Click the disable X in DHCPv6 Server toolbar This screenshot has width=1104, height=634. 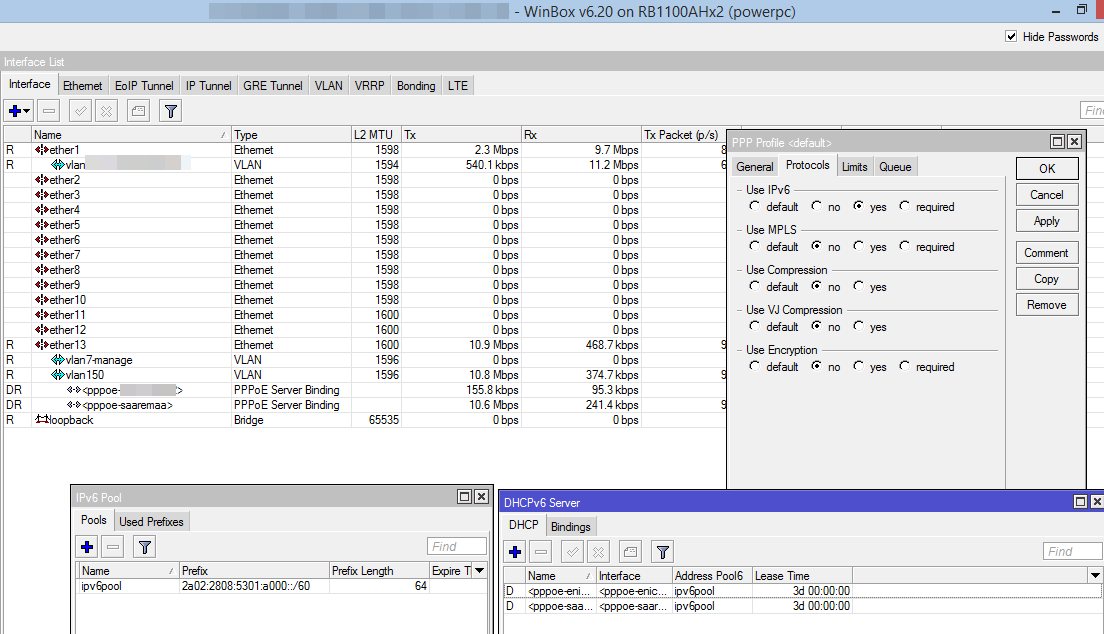pos(598,552)
